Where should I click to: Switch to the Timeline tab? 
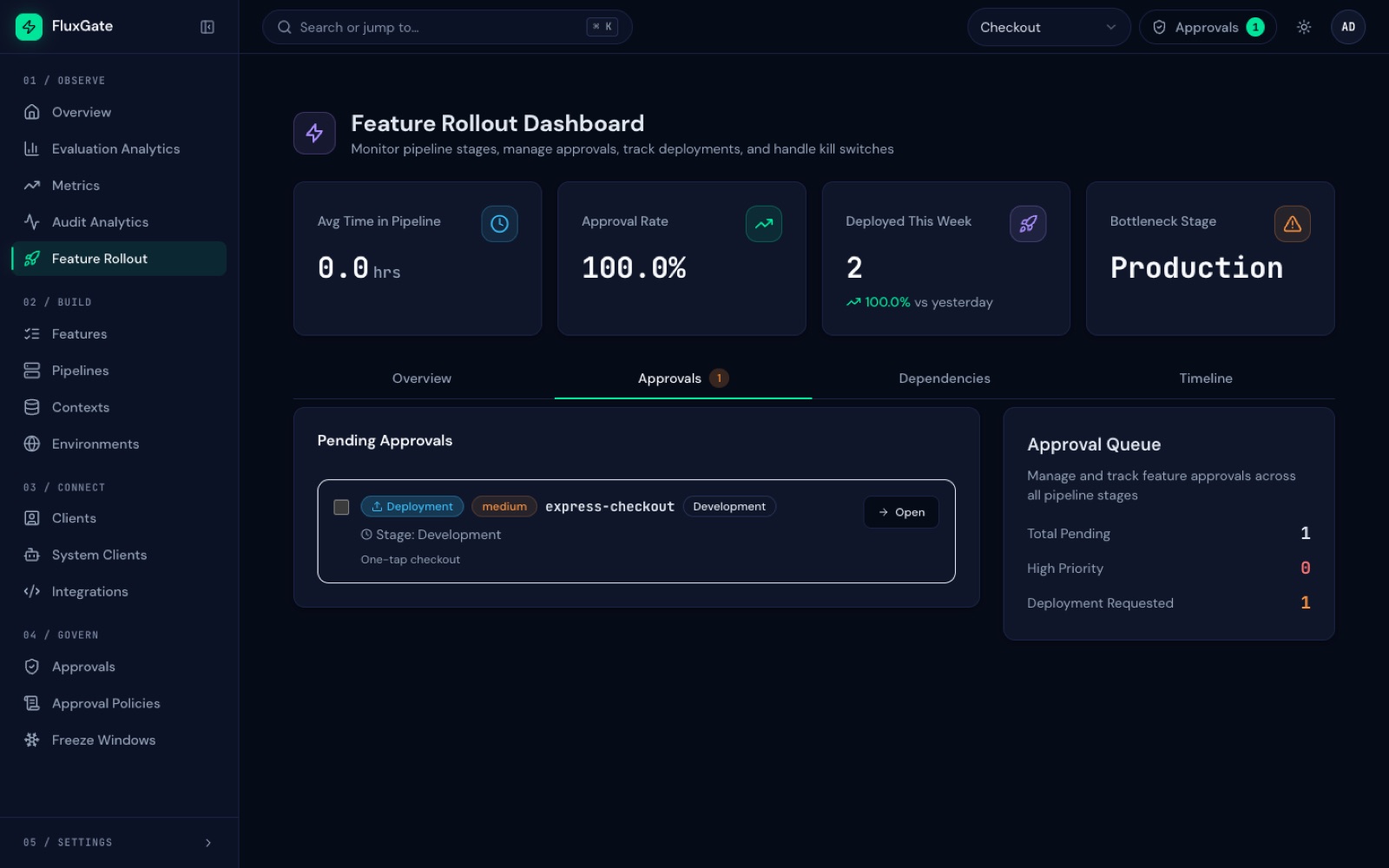(1206, 378)
